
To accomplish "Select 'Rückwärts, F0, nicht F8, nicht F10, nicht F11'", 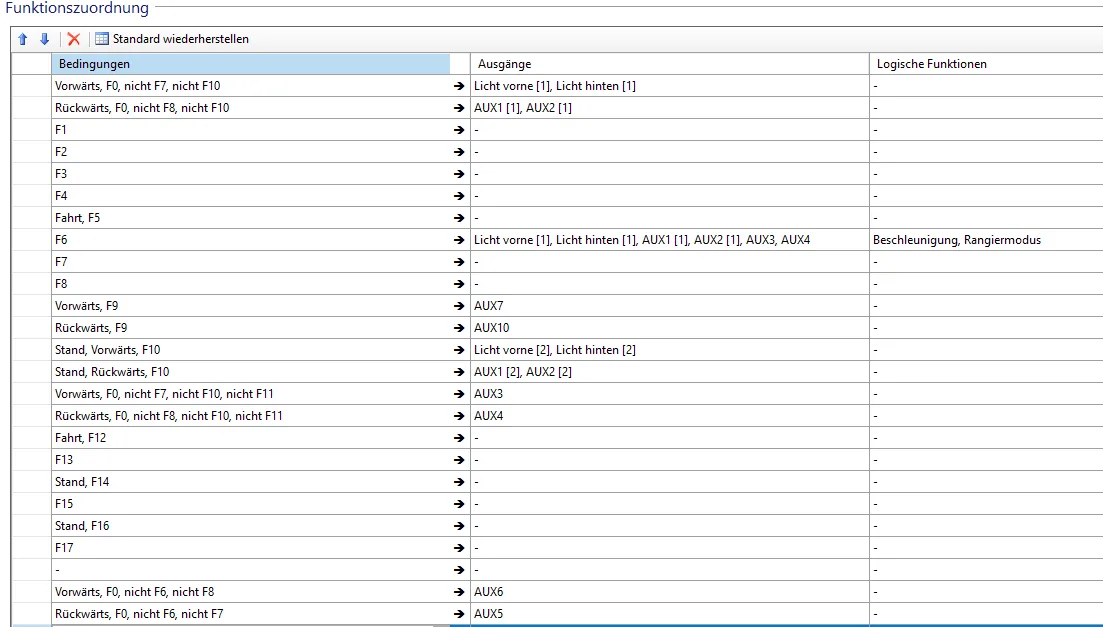I will [250, 416].
